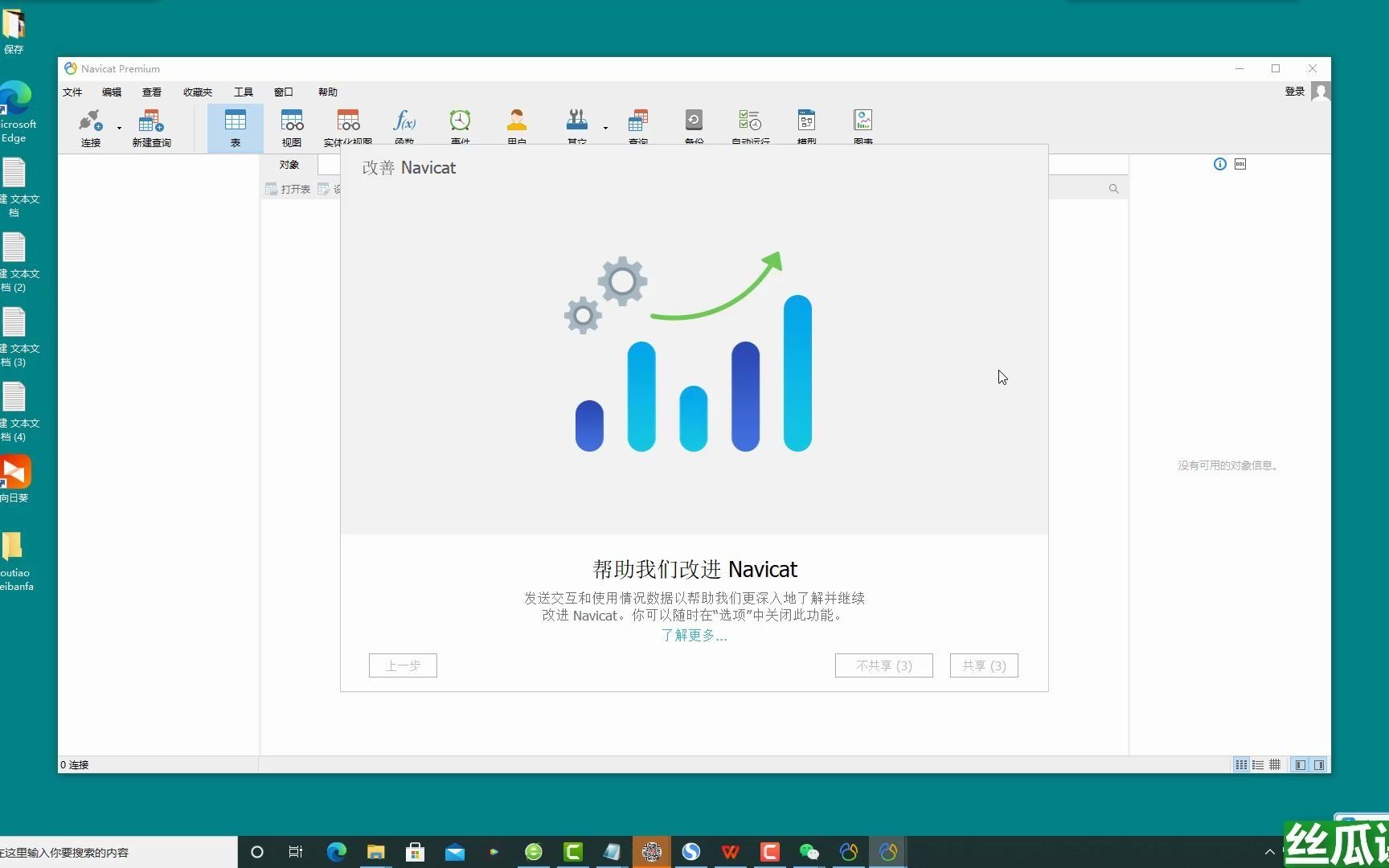
Task: Click the Task View taskbar icon
Action: (296, 852)
